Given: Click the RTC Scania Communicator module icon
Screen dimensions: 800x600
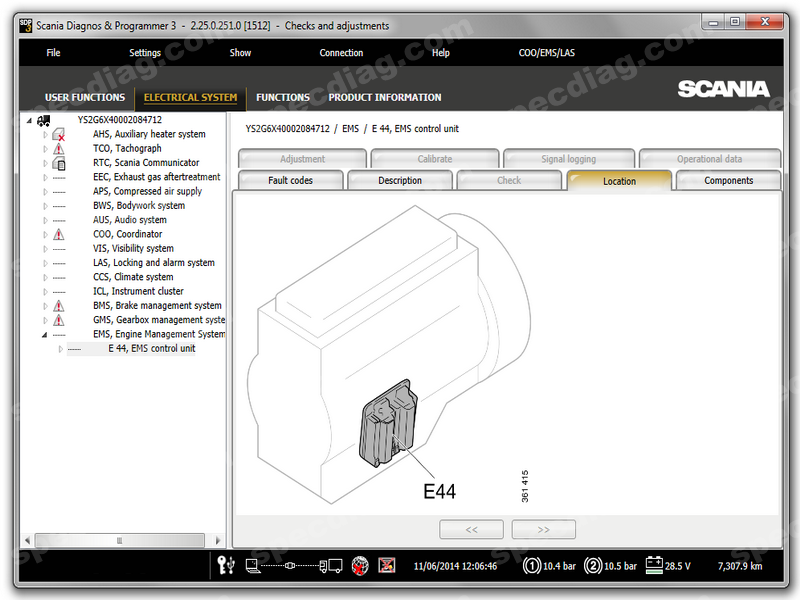Looking at the screenshot, I should pos(59,163).
